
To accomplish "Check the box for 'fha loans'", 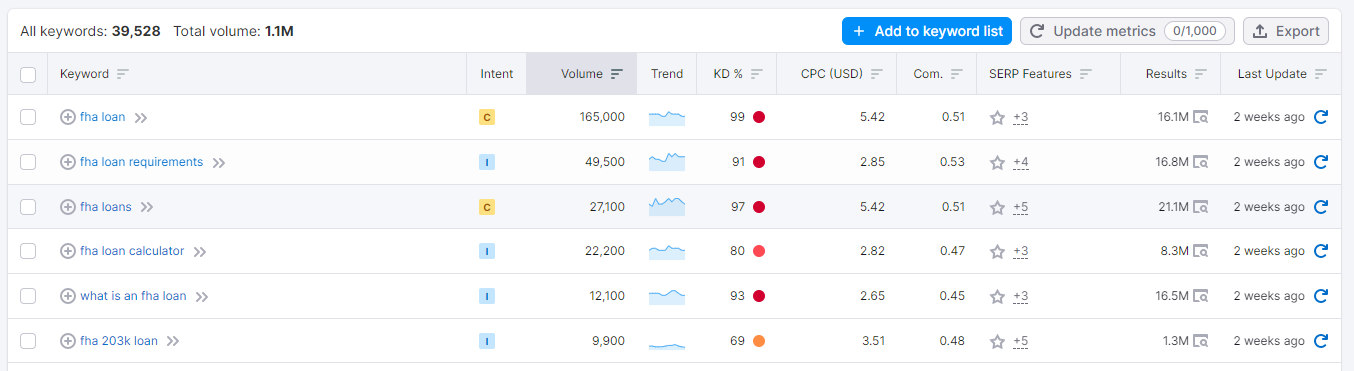I will (x=28, y=207).
